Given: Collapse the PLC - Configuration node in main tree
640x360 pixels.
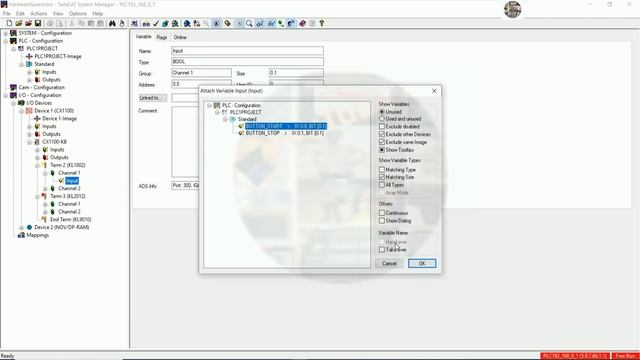Looking at the screenshot, I should click(6, 41).
